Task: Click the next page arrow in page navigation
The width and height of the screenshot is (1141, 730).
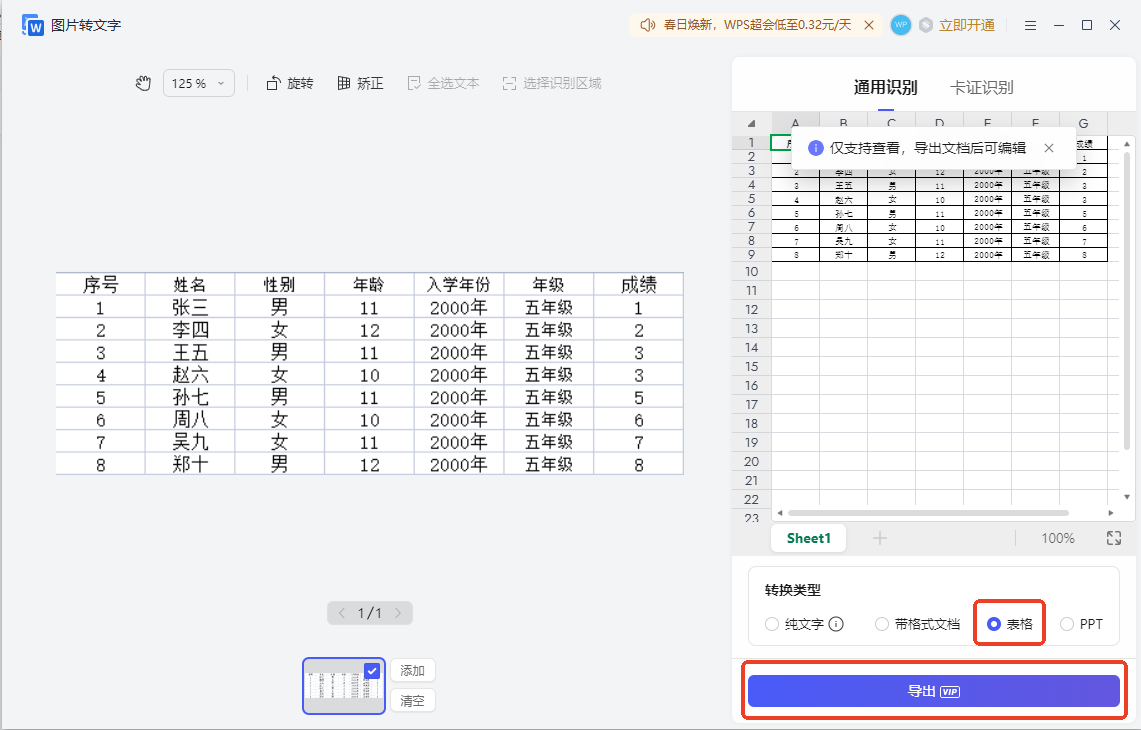Action: click(x=397, y=613)
